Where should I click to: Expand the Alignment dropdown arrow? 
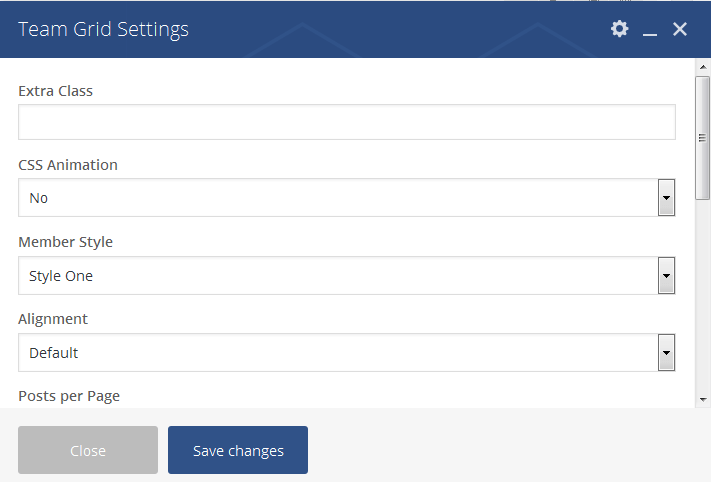tap(666, 353)
